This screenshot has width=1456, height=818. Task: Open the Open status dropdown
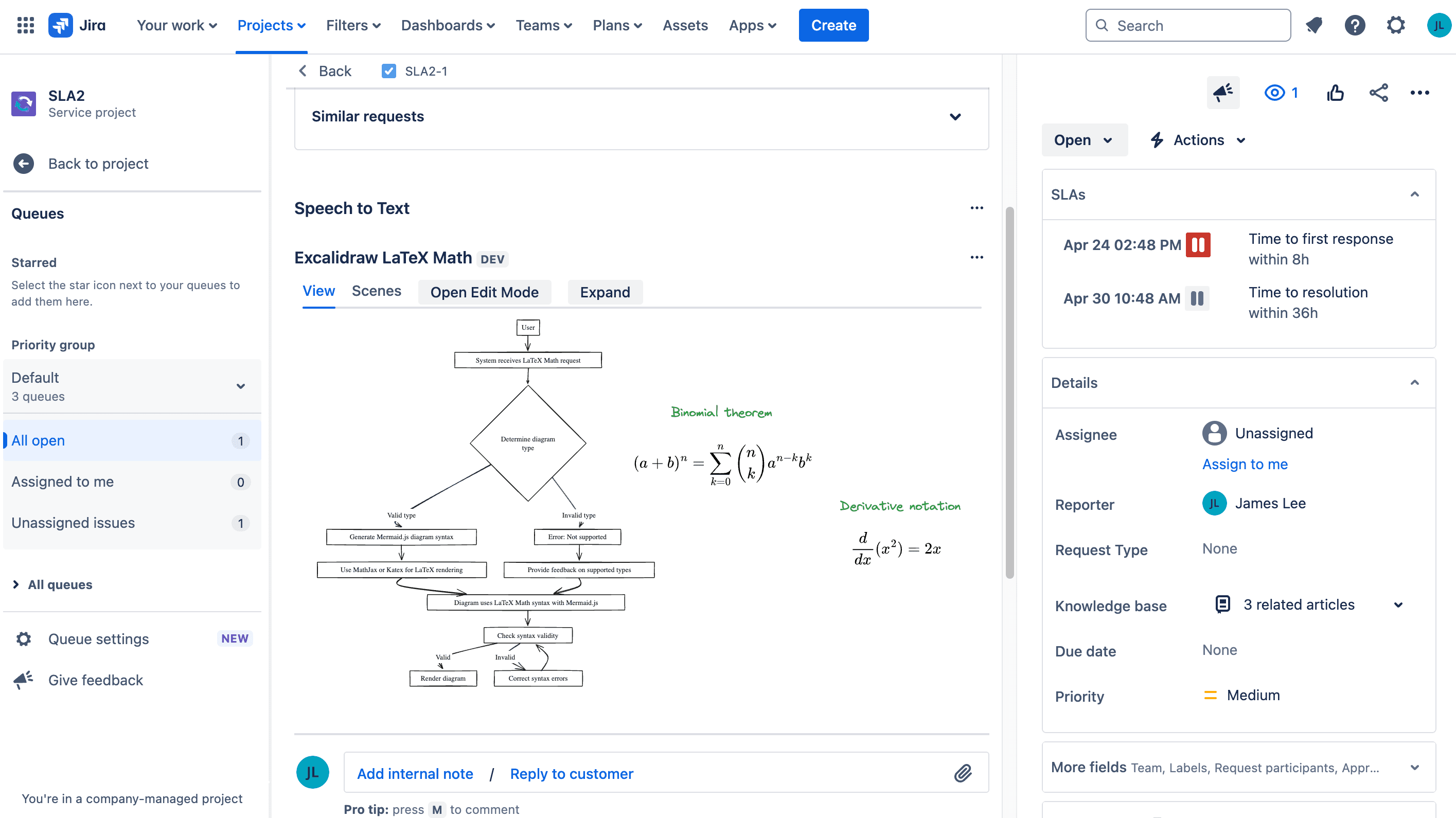coord(1084,140)
